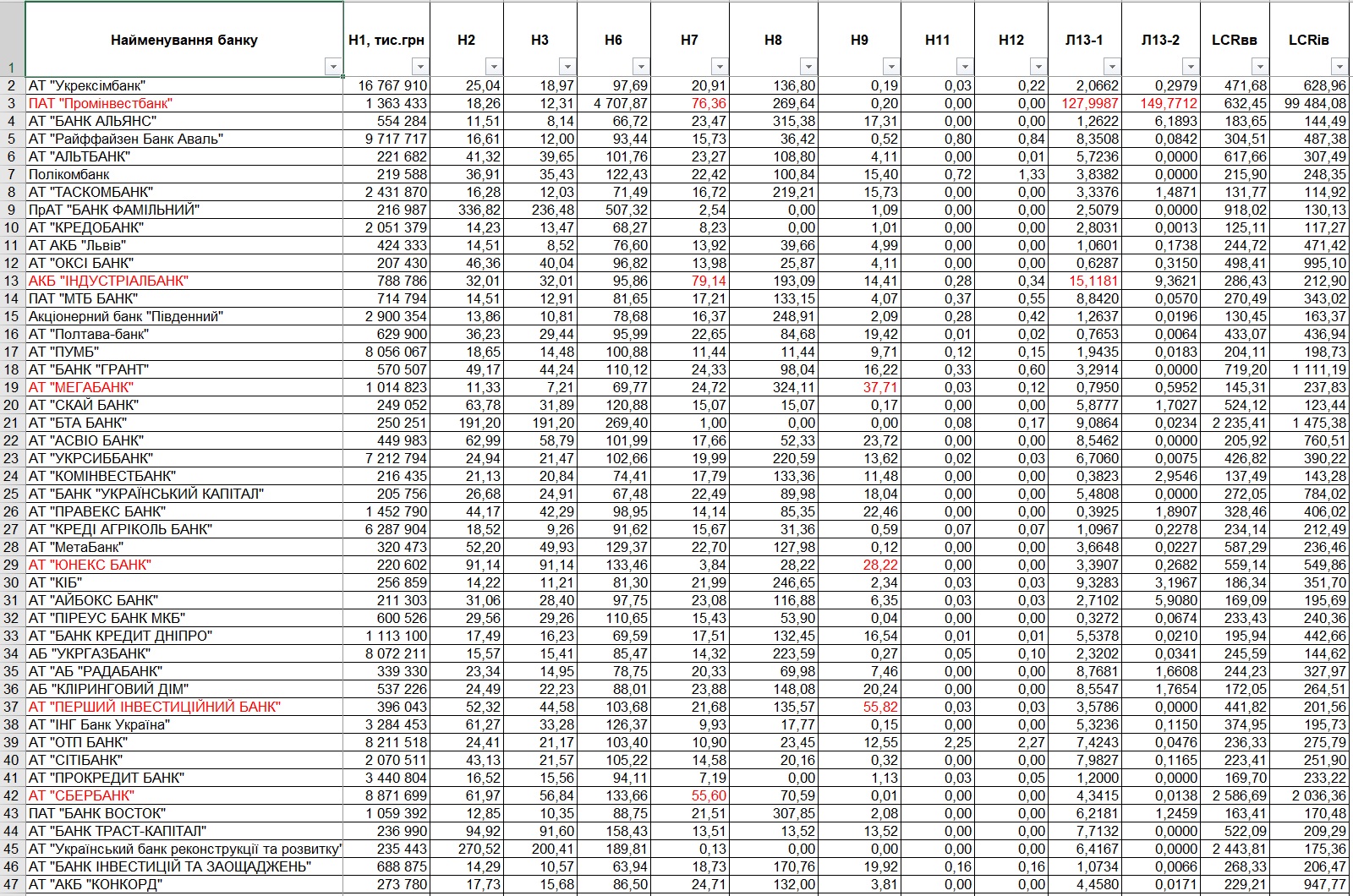Select cell АТ "Український банк реконструкції та розвитку"
The height and width of the screenshot is (896, 1353).
(184, 849)
